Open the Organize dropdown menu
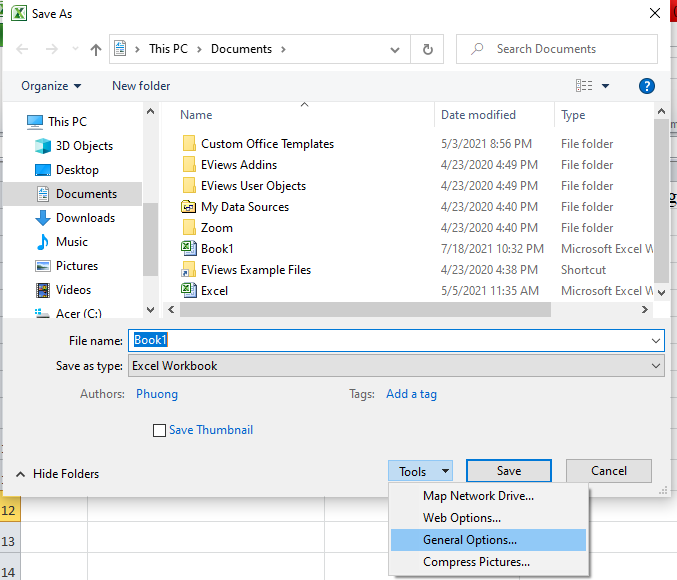This screenshot has width=677, height=580. [x=51, y=86]
